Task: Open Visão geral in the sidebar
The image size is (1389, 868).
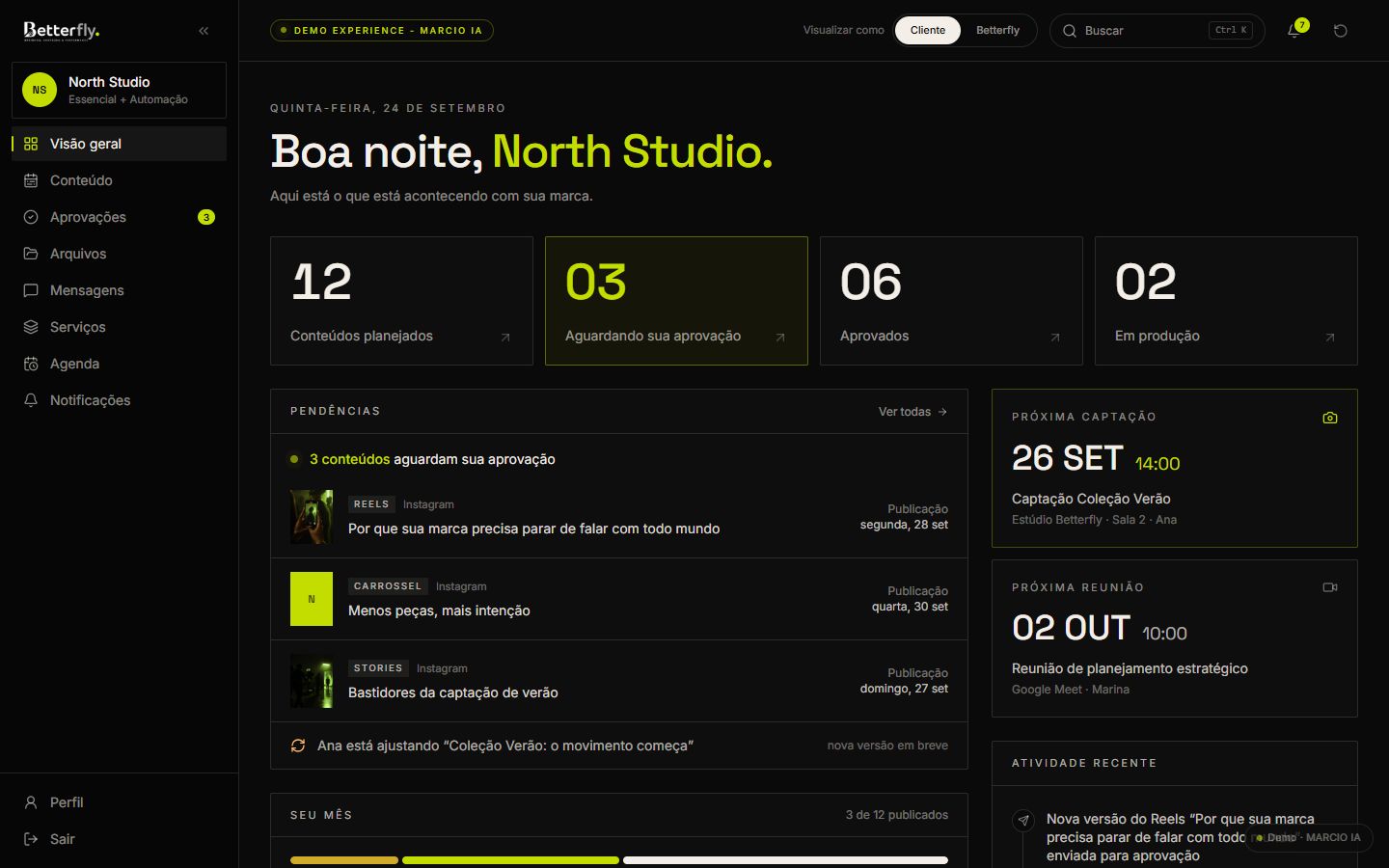Action: point(119,144)
